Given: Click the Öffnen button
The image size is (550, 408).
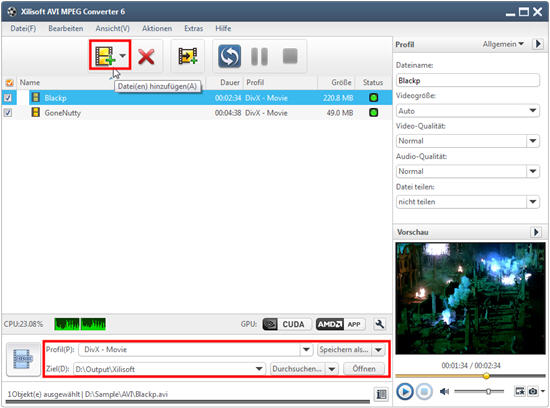Looking at the screenshot, I should click(x=364, y=369).
